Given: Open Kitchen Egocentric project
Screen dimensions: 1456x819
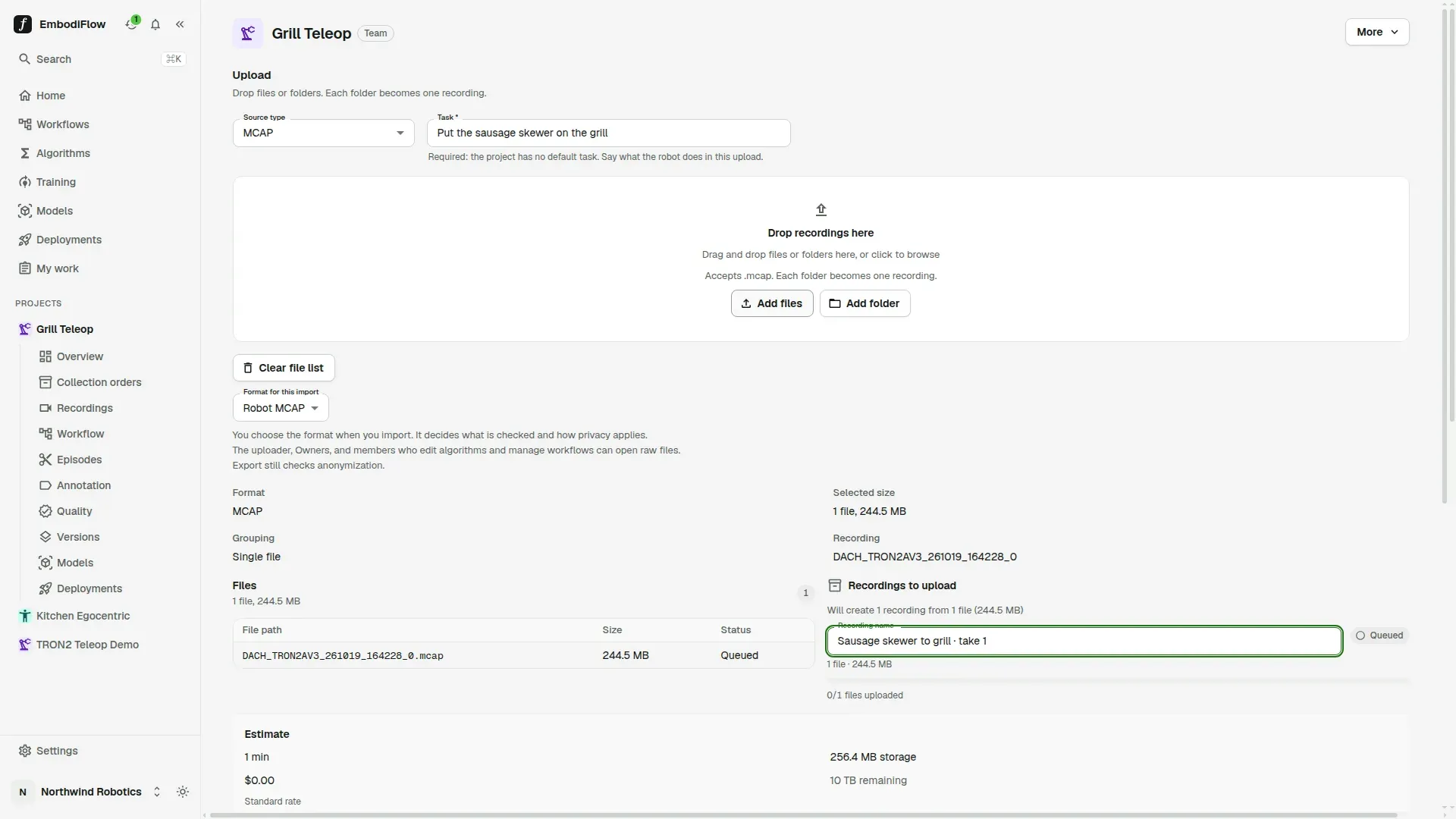Looking at the screenshot, I should point(101,616).
